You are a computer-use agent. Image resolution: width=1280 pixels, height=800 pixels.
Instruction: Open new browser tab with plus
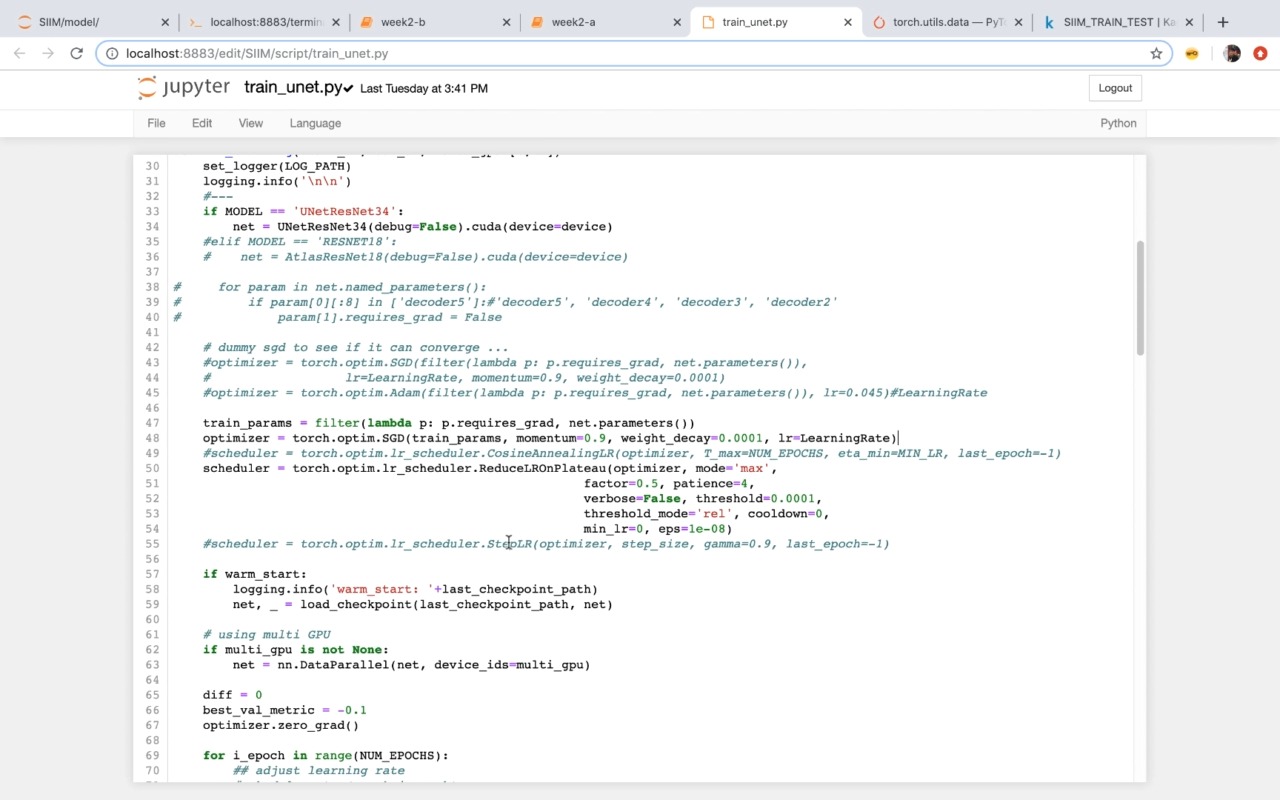click(1222, 22)
